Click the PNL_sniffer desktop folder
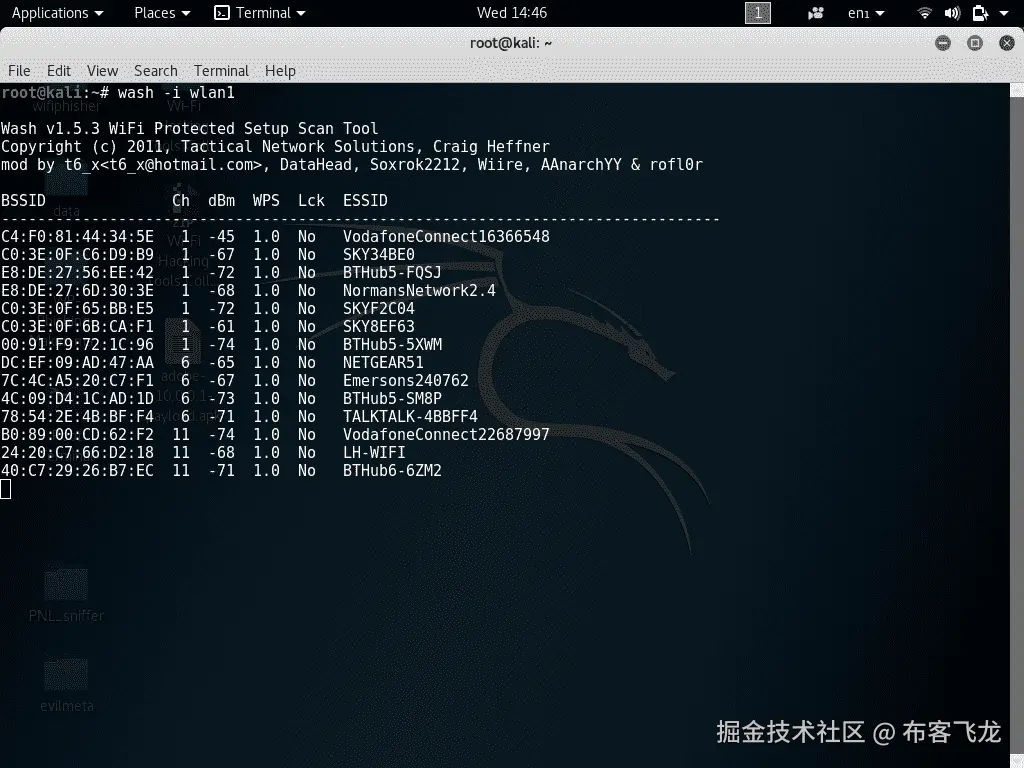 (x=66, y=594)
